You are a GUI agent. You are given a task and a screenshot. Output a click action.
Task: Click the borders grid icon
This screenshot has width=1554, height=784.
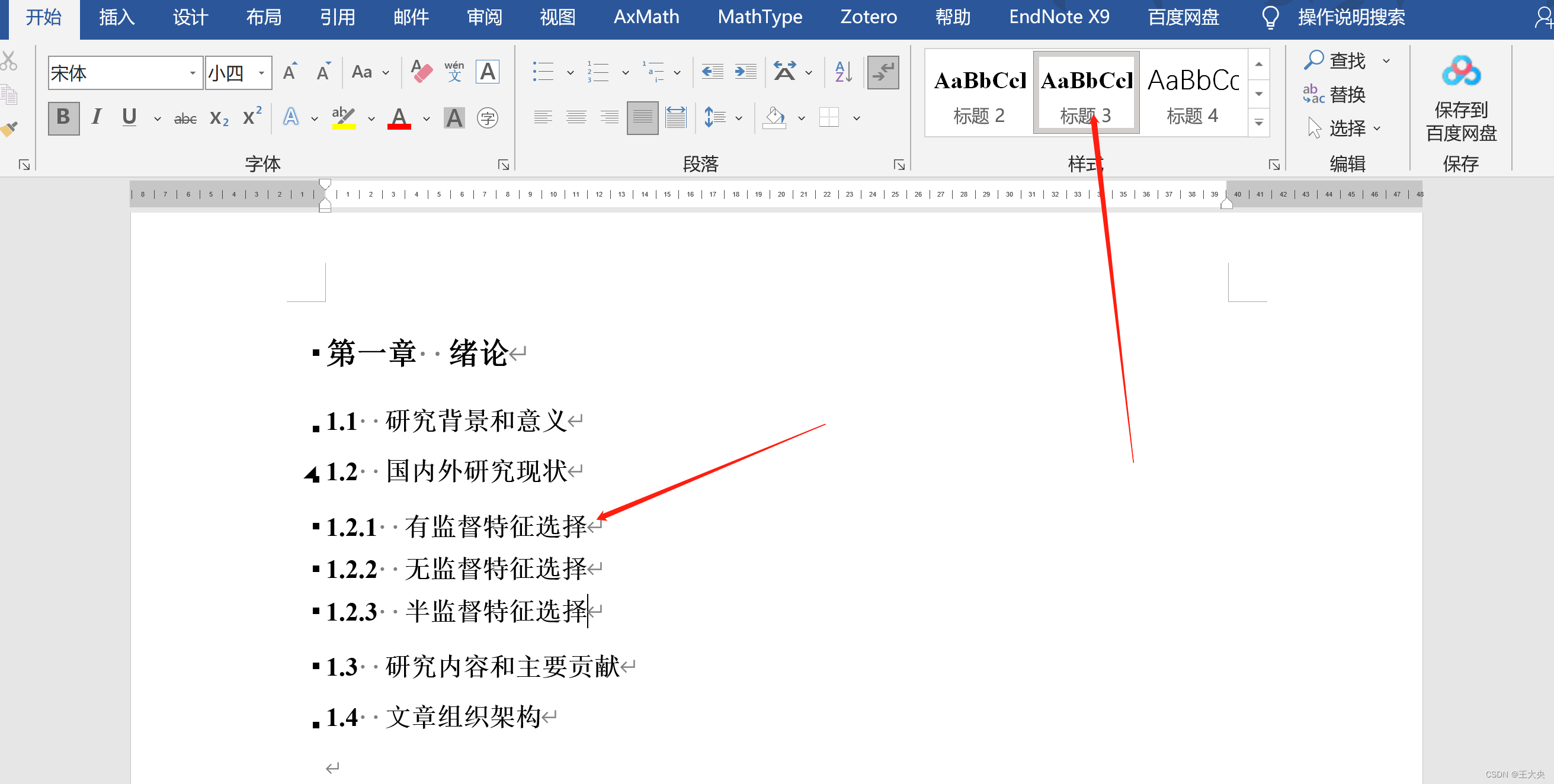pos(829,117)
